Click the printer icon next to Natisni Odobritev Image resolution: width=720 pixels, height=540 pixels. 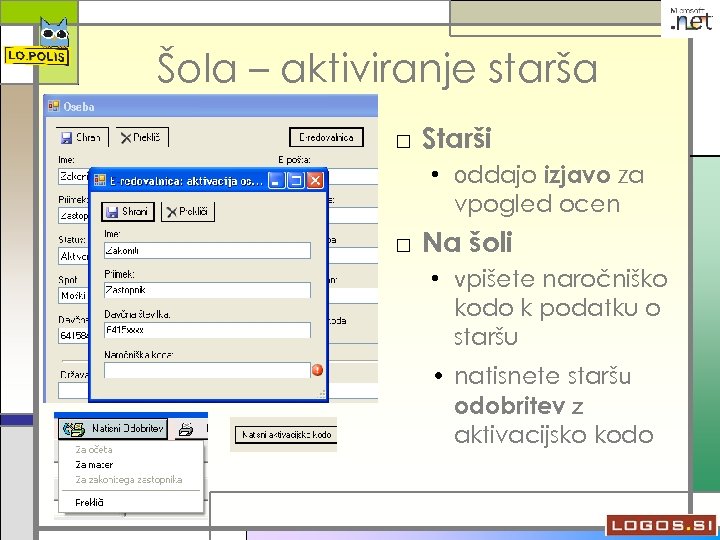point(186,429)
